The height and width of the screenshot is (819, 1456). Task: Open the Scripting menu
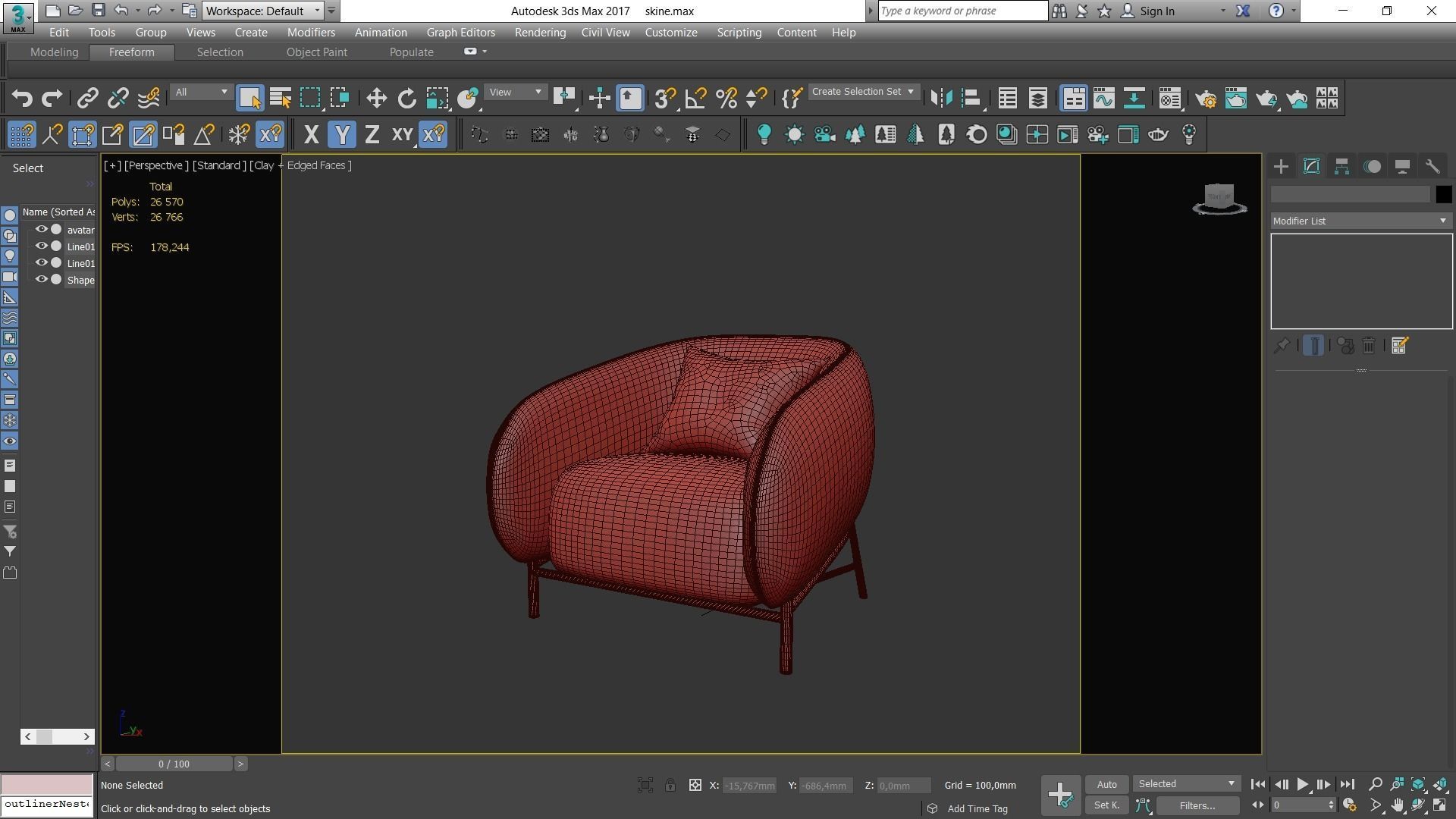[739, 33]
